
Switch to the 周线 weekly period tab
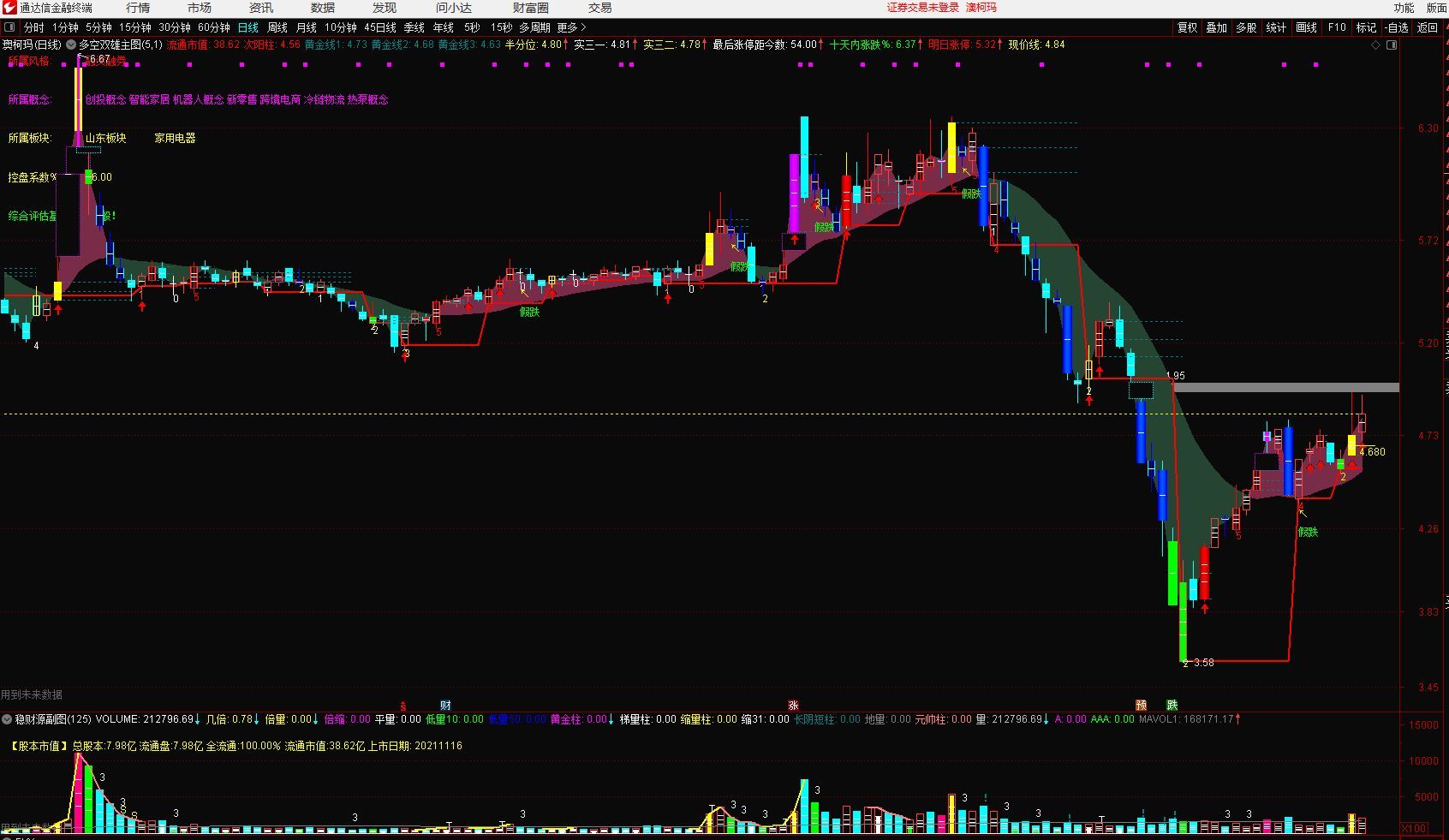(x=277, y=27)
